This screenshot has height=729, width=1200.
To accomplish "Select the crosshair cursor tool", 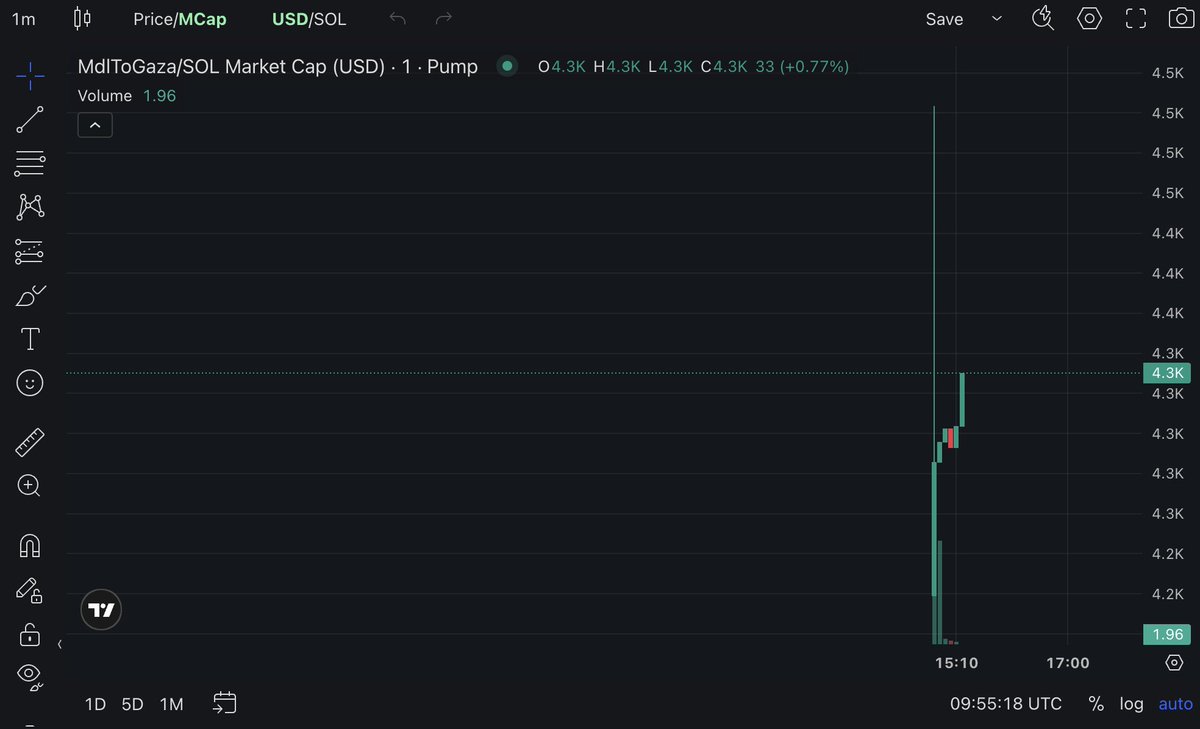I will tap(30, 75).
